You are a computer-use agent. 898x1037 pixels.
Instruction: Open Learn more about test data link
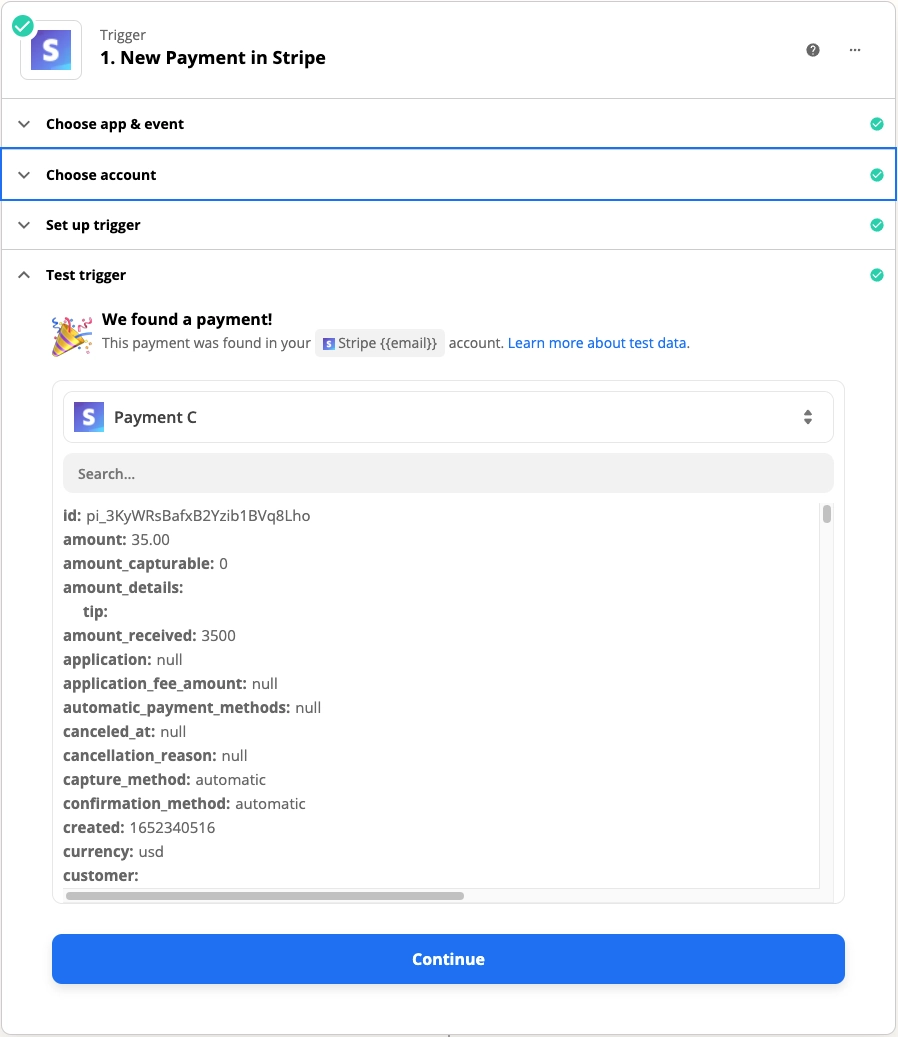[598, 343]
